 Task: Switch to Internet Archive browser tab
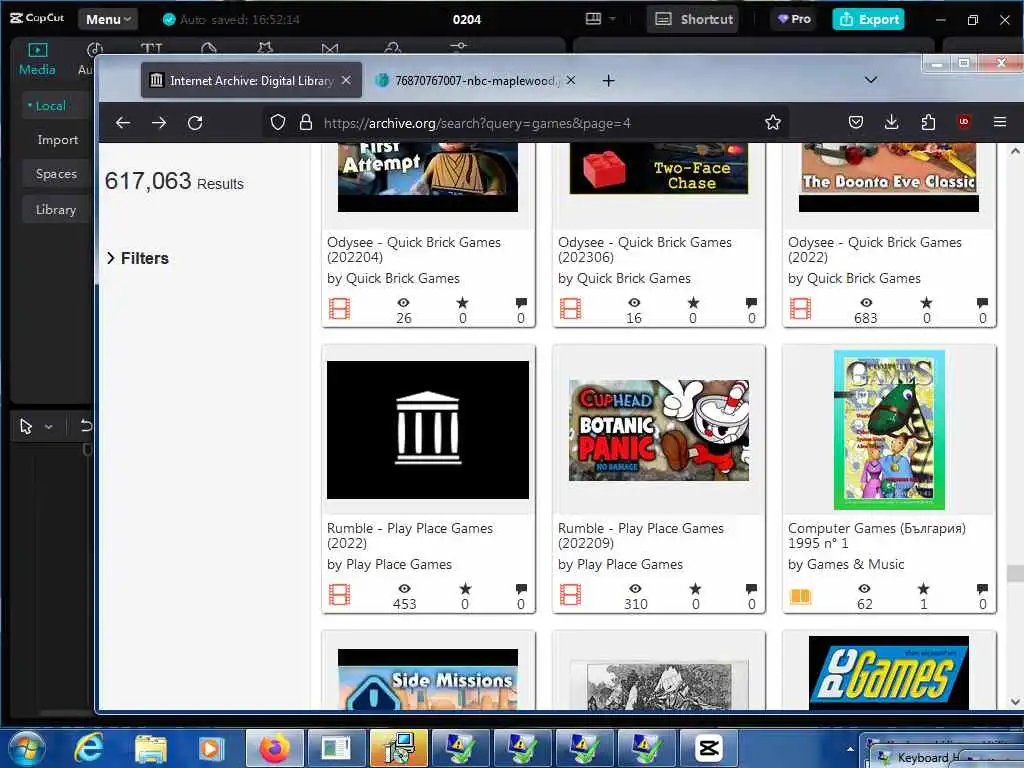click(x=251, y=80)
